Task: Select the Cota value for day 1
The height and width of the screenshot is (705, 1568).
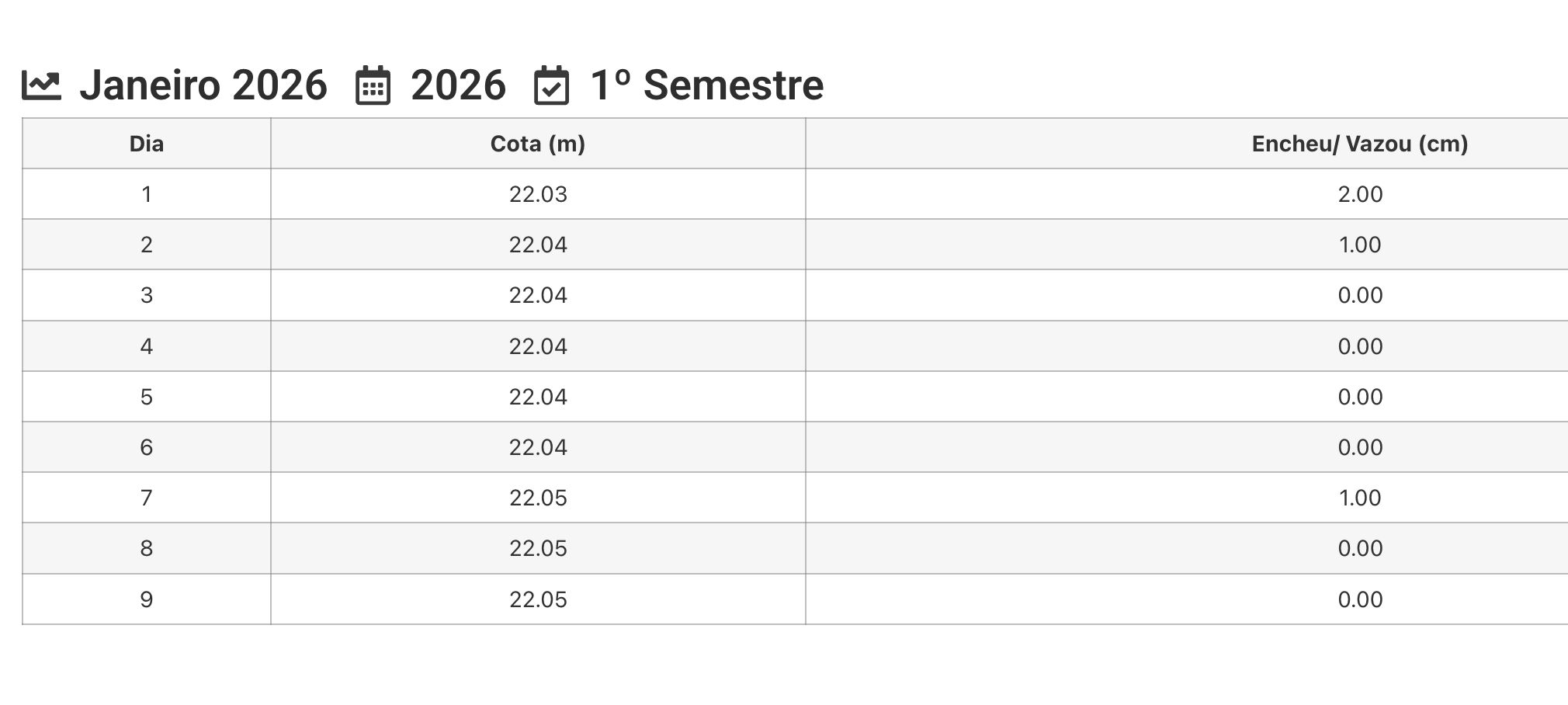Action: pyautogui.click(x=538, y=194)
